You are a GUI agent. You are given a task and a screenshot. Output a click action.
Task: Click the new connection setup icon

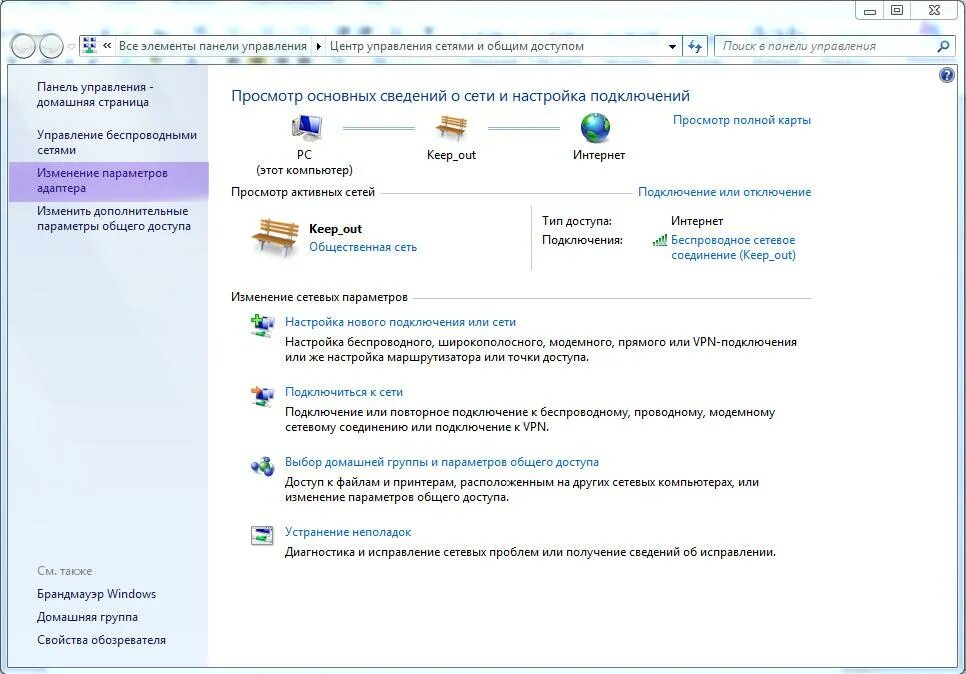coord(262,325)
